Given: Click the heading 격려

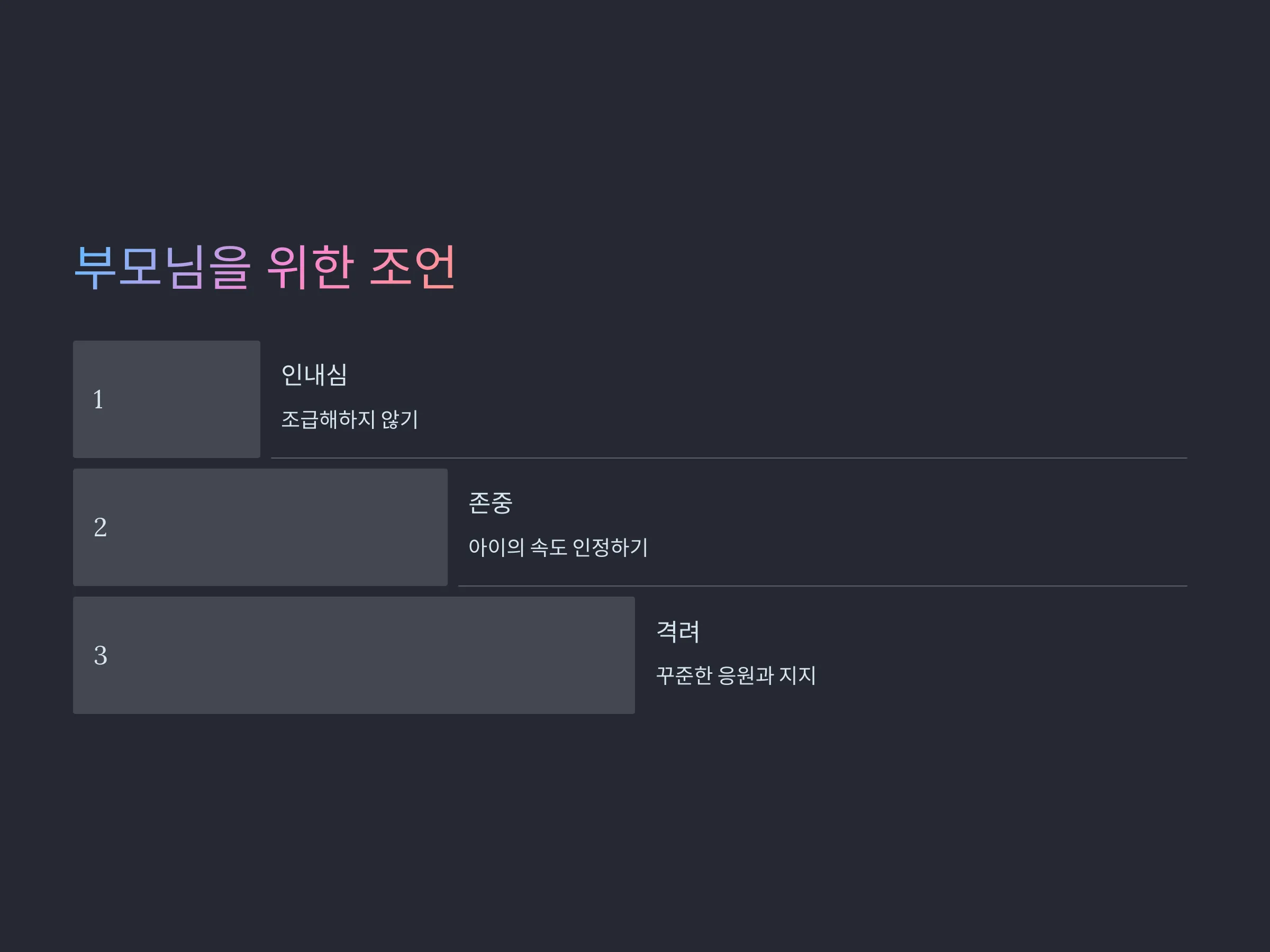Looking at the screenshot, I should coord(678,631).
